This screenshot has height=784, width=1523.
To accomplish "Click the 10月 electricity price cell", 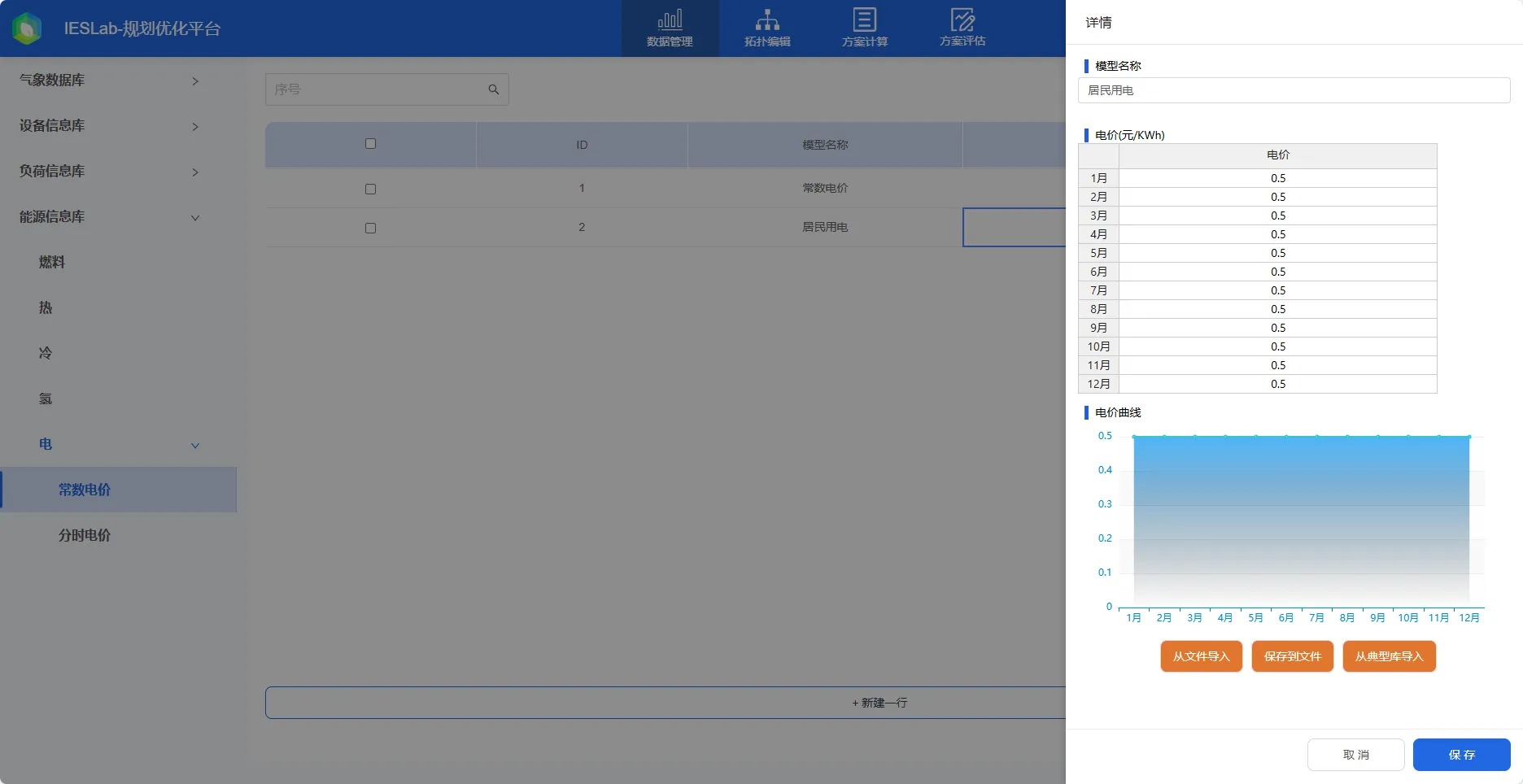I will [1278, 346].
